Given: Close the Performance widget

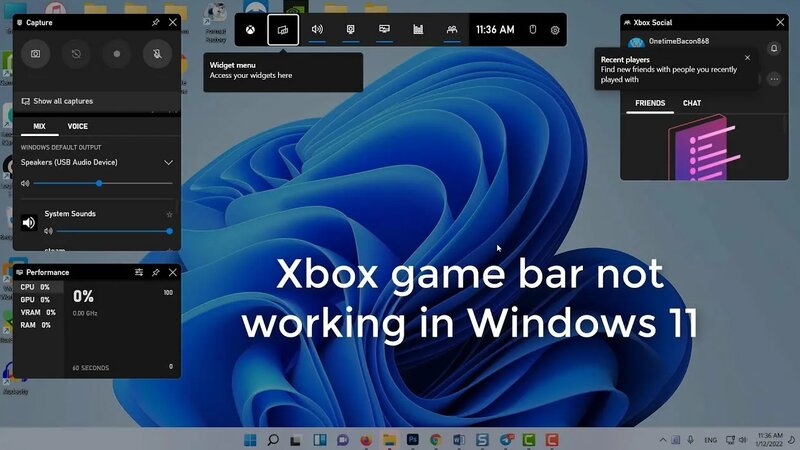Looking at the screenshot, I should (x=173, y=272).
